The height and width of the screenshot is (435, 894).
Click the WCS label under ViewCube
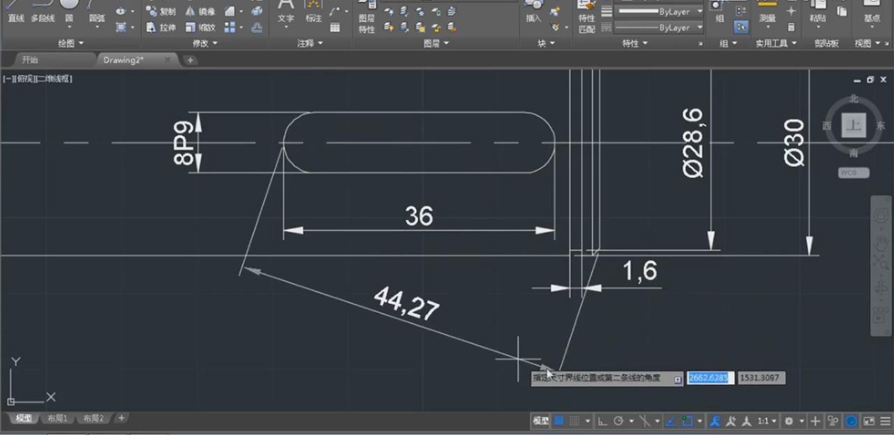[853, 173]
